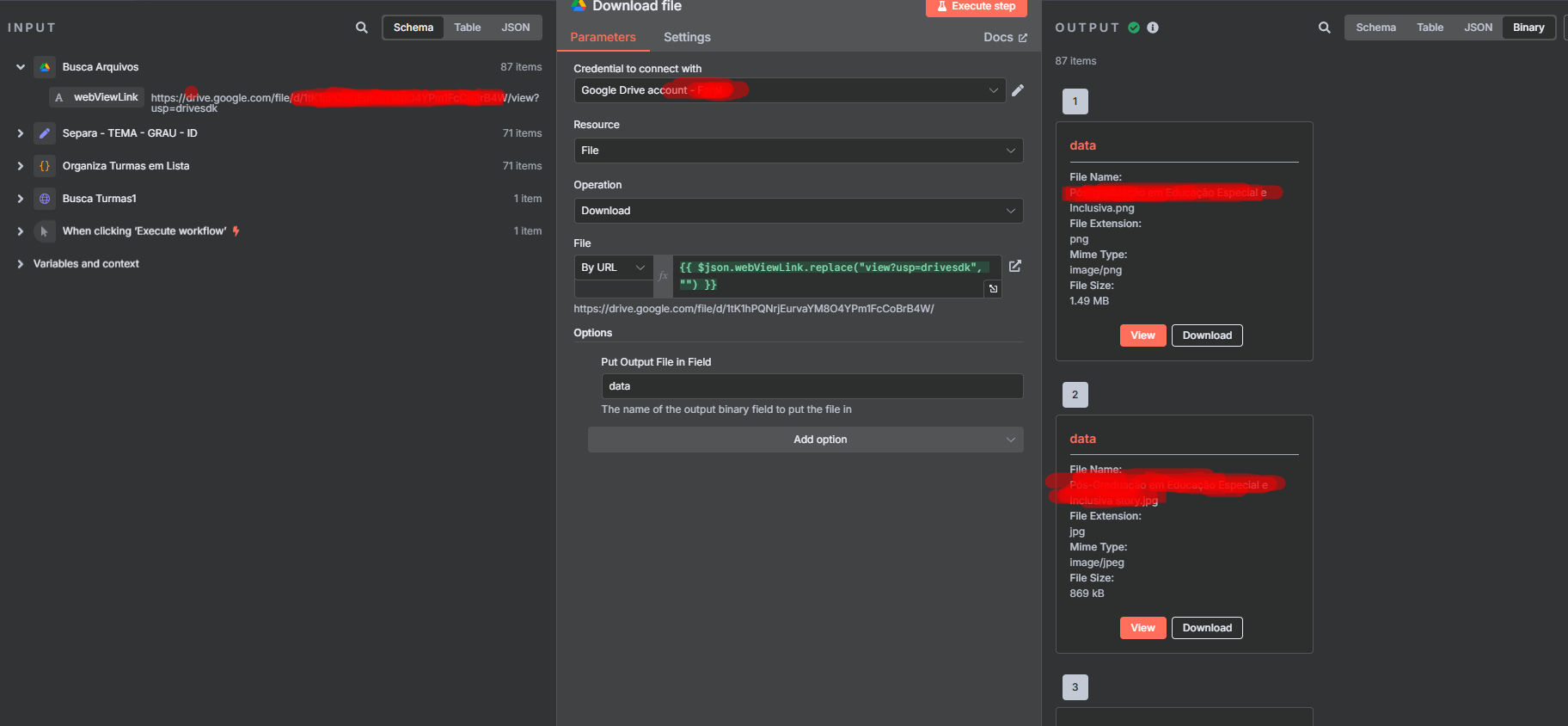This screenshot has height=726, width=1568.
Task: Open the Operation dropdown set to Download
Action: tap(798, 211)
